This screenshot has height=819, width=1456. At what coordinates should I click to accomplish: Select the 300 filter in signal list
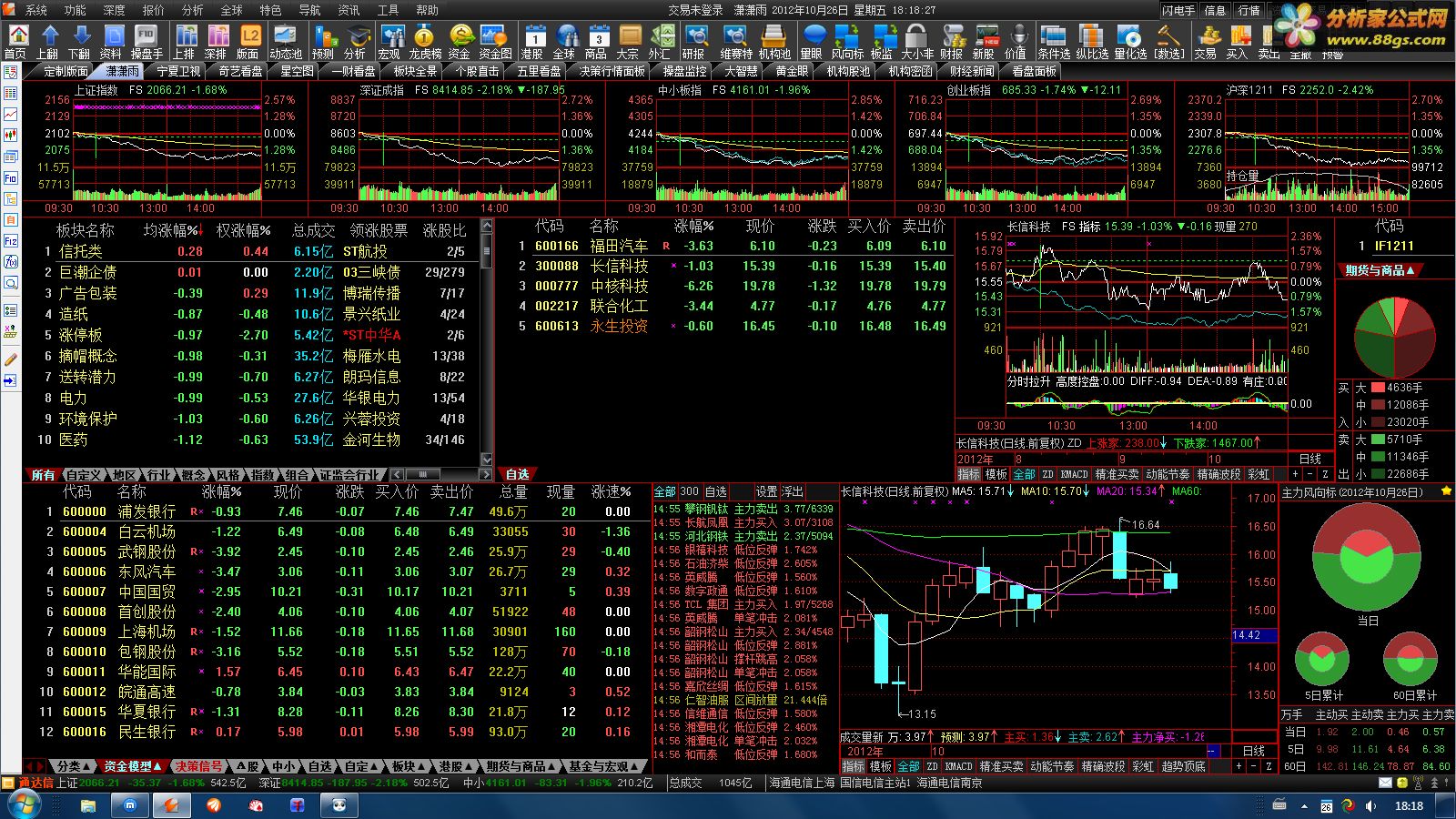(x=690, y=491)
